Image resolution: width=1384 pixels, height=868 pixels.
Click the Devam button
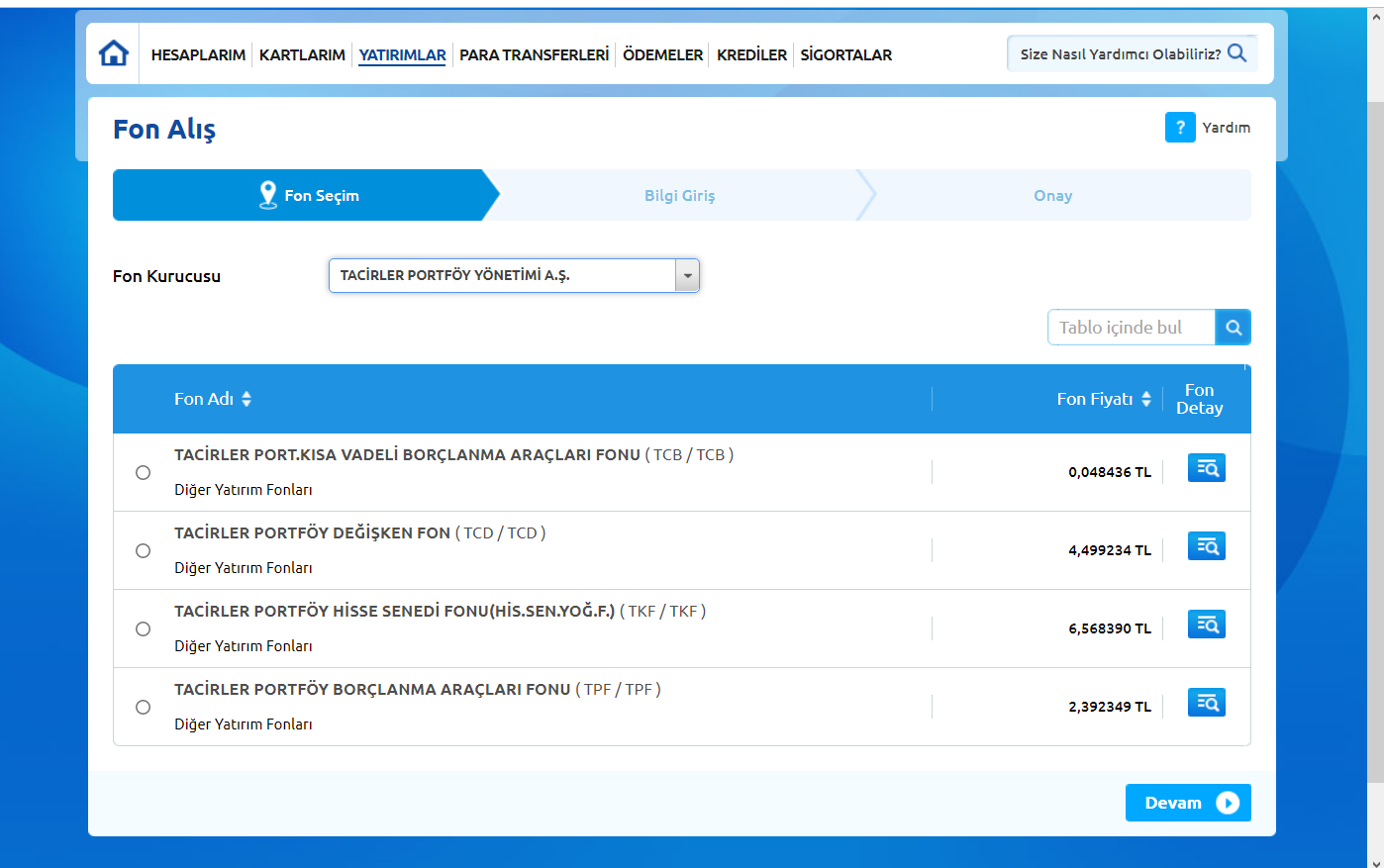coord(1188,803)
